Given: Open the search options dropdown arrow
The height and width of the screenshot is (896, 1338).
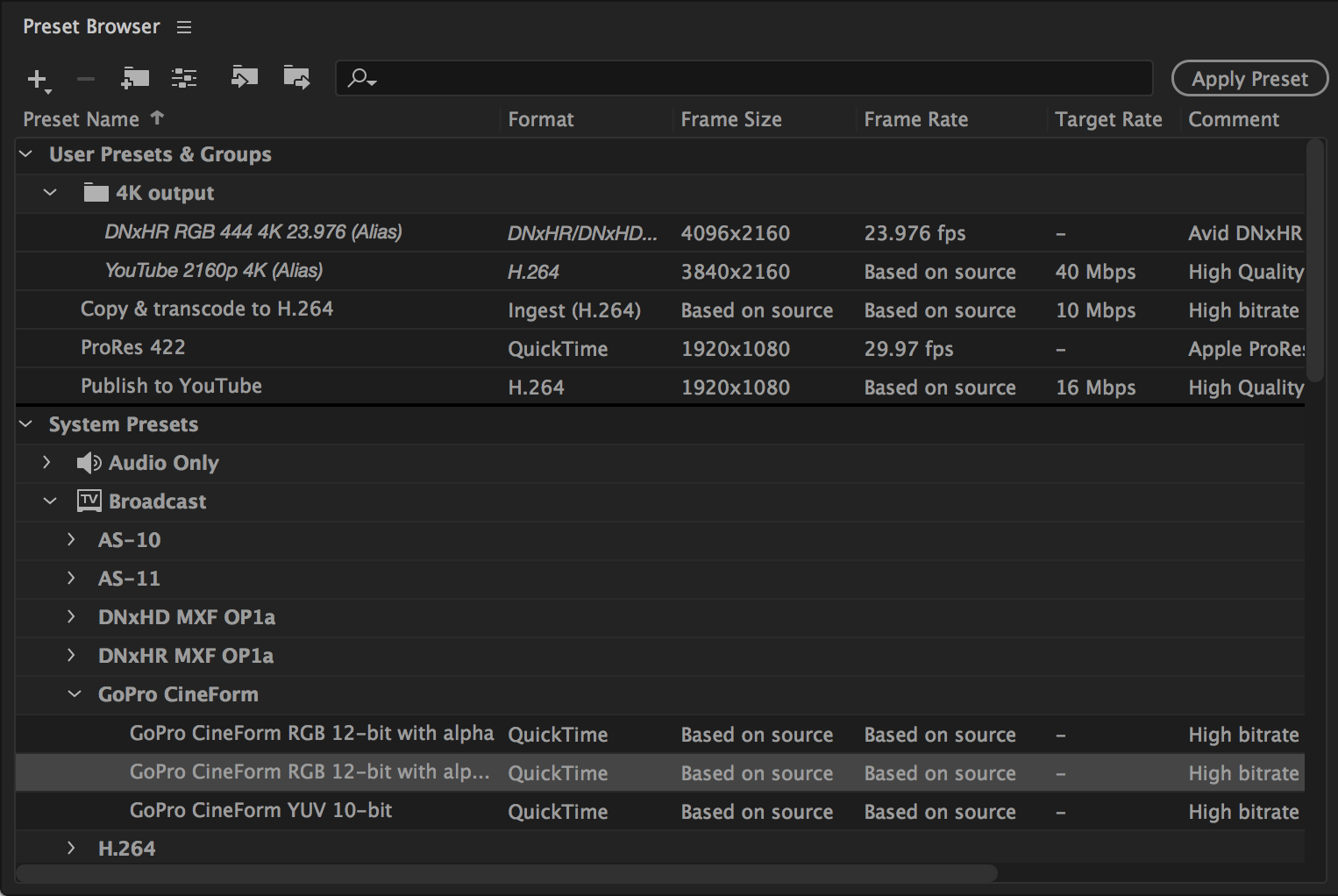Looking at the screenshot, I should click(x=372, y=82).
